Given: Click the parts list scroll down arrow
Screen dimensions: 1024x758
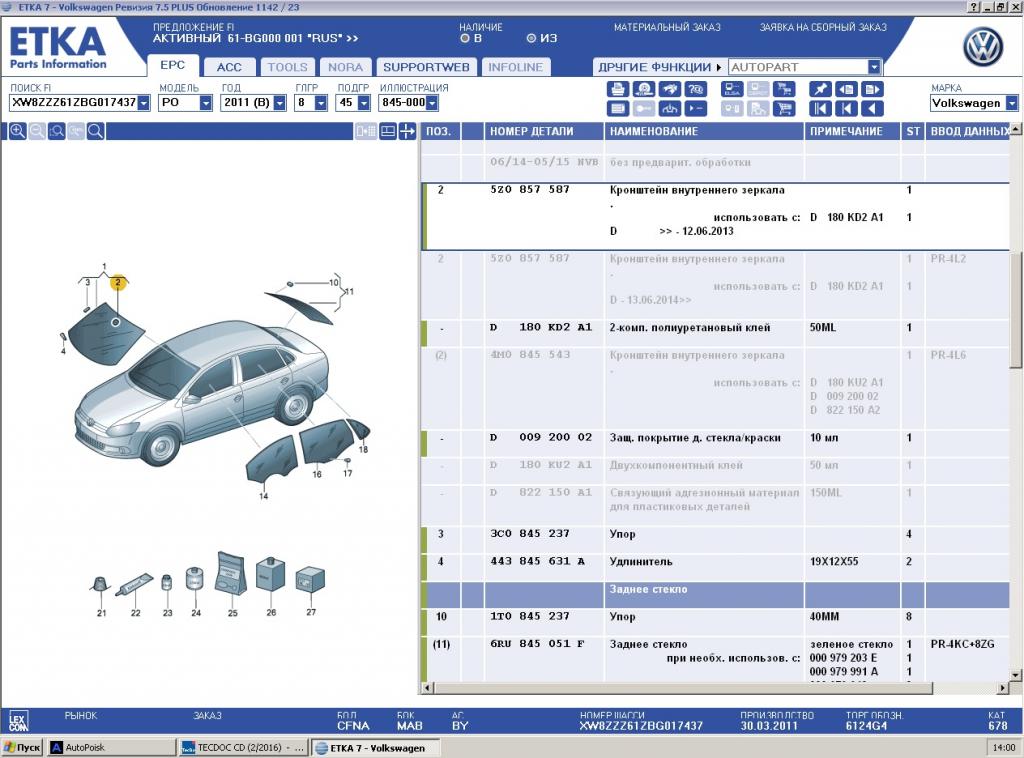Looking at the screenshot, I should coord(1016,675).
